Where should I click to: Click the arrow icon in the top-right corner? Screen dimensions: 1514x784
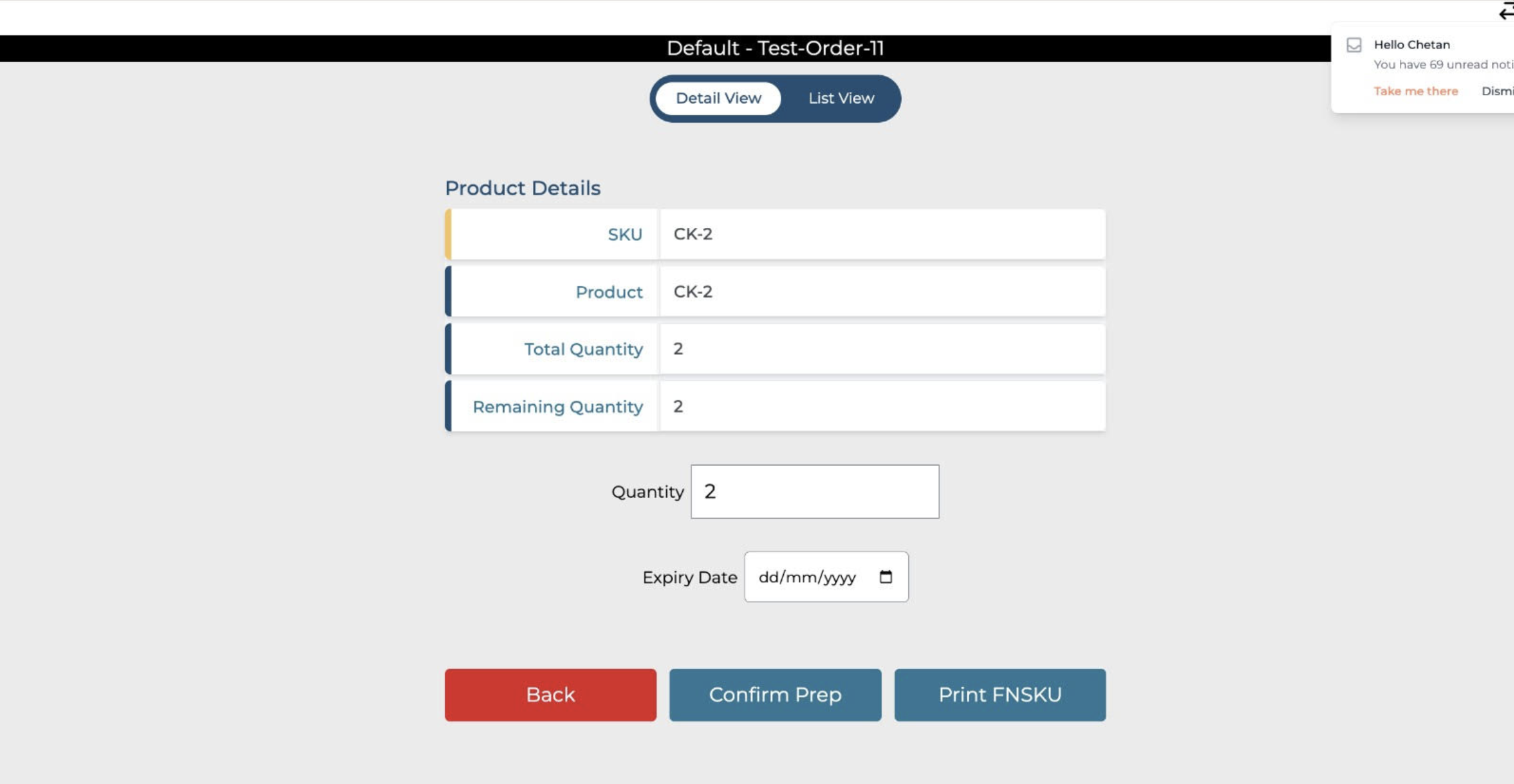1506,11
